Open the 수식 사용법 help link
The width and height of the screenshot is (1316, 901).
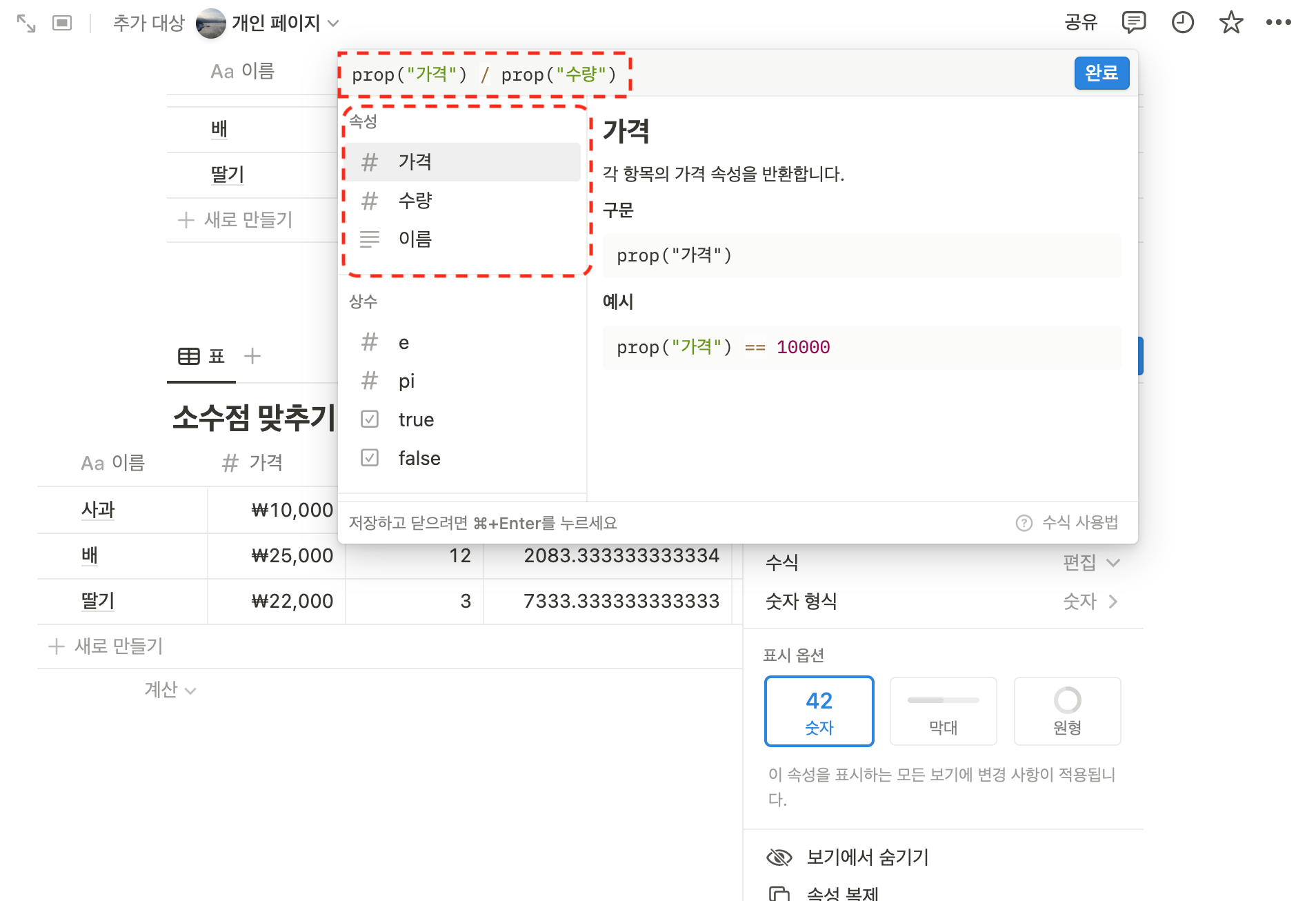coord(1066,522)
